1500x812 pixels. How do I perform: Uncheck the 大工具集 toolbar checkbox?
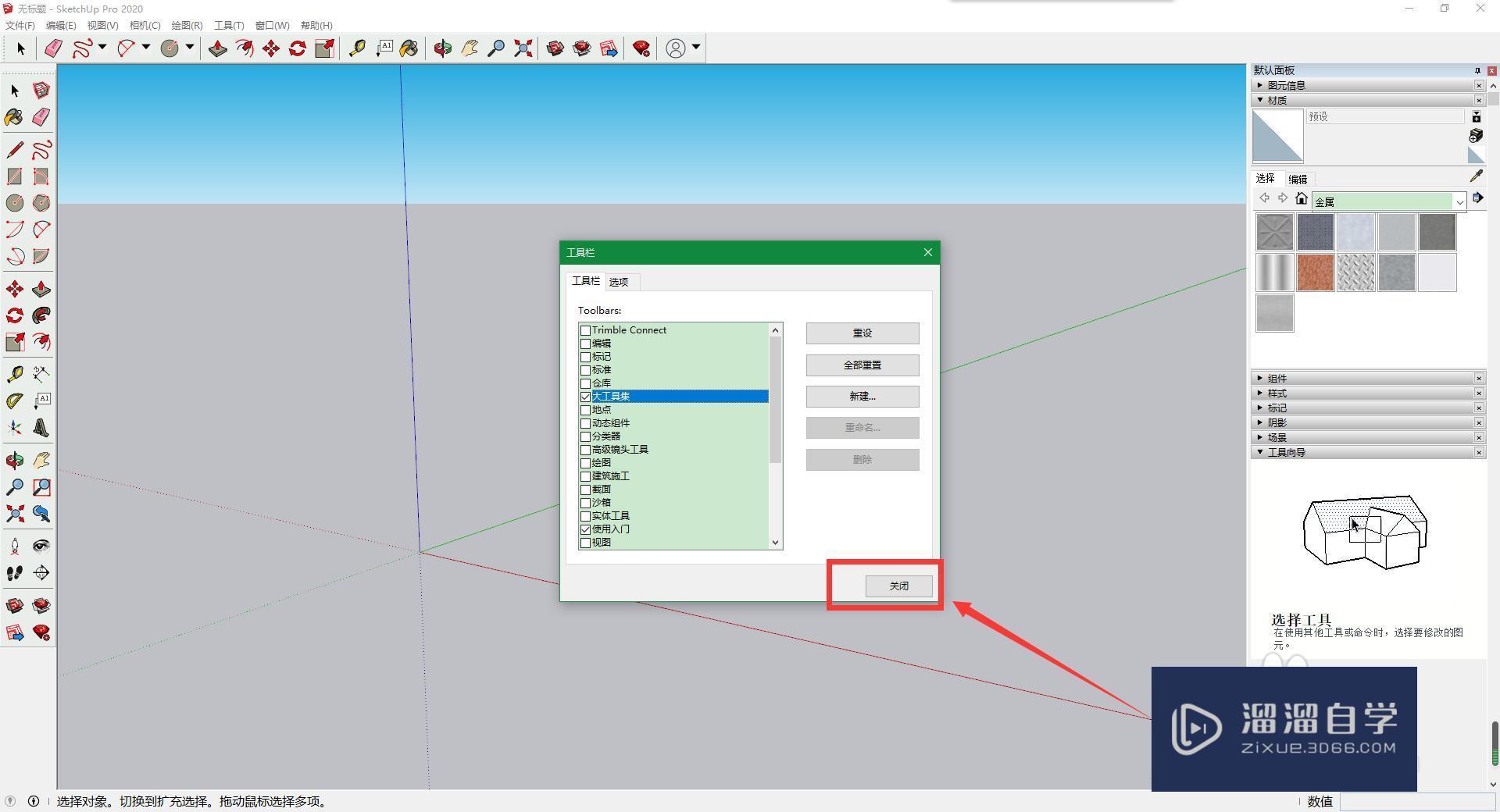585,397
